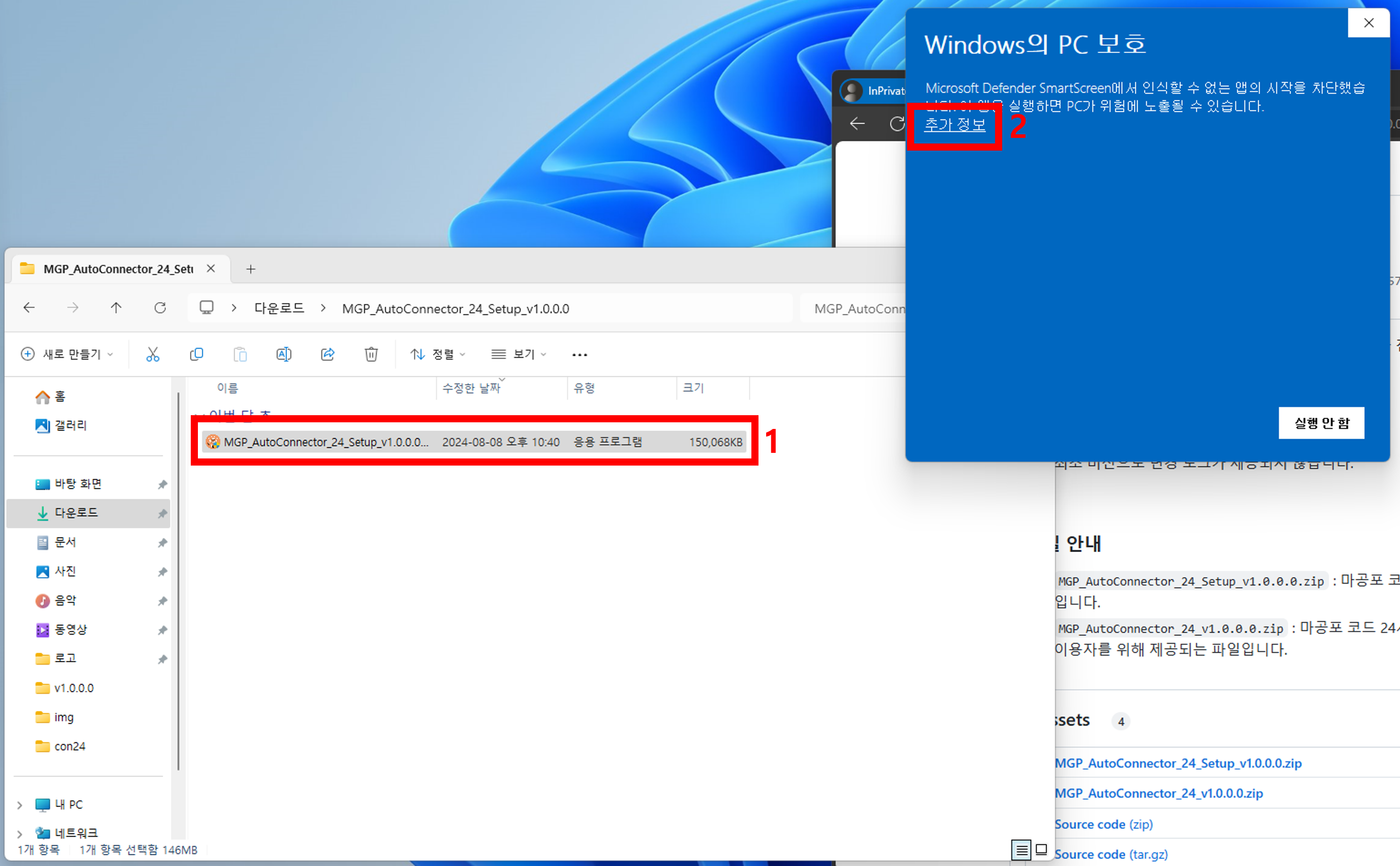Open the 보기 view dropdown
This screenshot has width=1400, height=866.
[x=519, y=355]
